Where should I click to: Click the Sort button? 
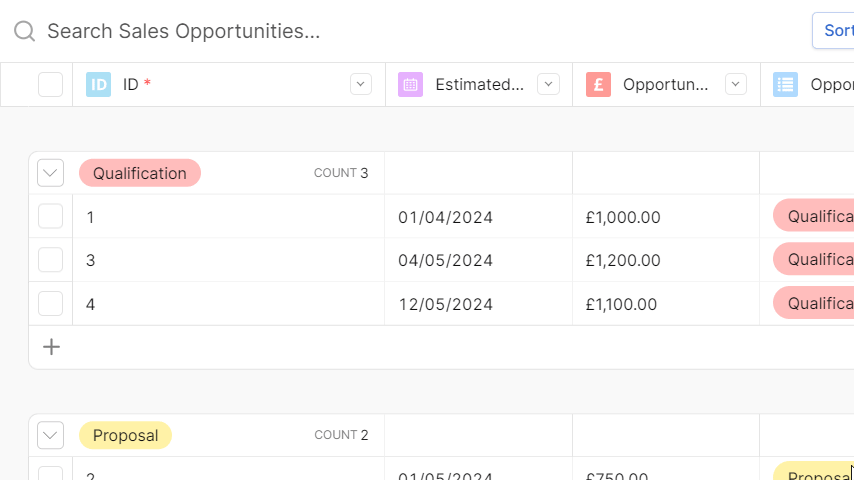coord(834,31)
